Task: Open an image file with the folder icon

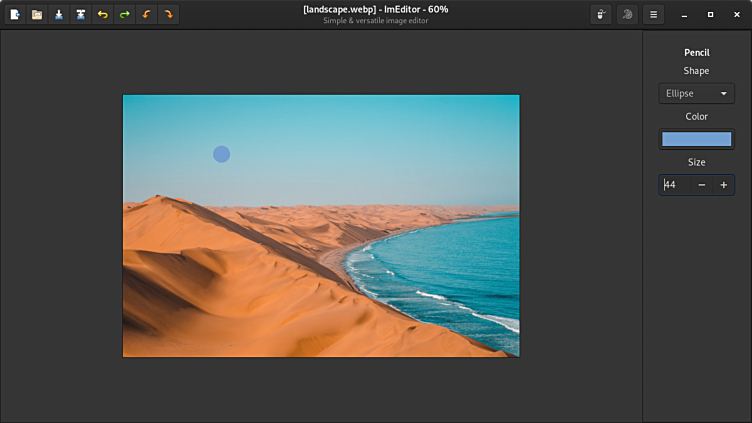Action: [37, 15]
